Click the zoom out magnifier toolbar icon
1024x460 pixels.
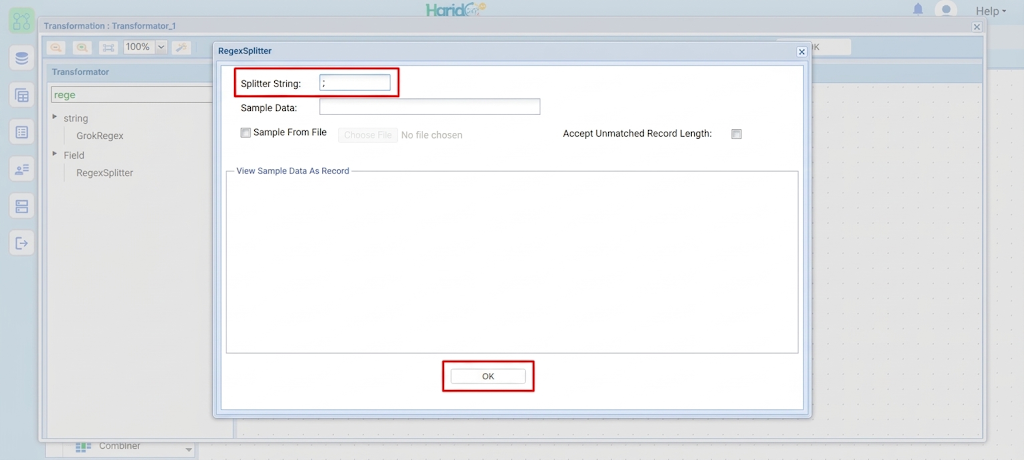coord(56,47)
